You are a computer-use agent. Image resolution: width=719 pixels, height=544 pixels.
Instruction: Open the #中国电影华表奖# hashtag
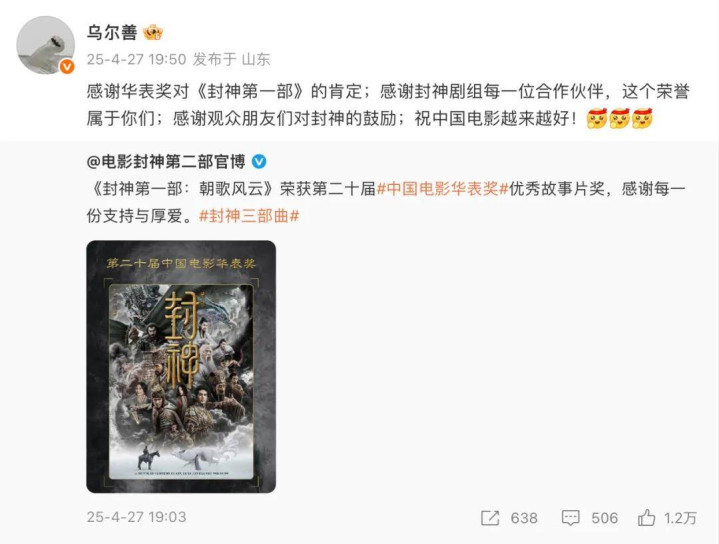pyautogui.click(x=442, y=189)
